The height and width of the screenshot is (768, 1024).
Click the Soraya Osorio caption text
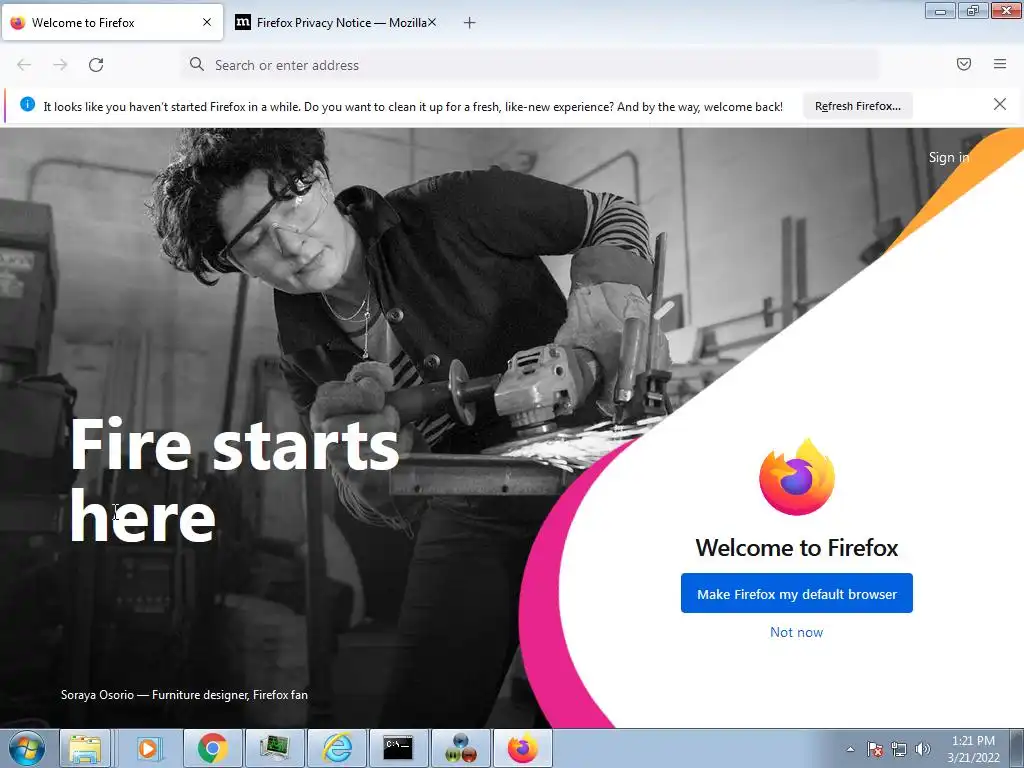pos(184,695)
